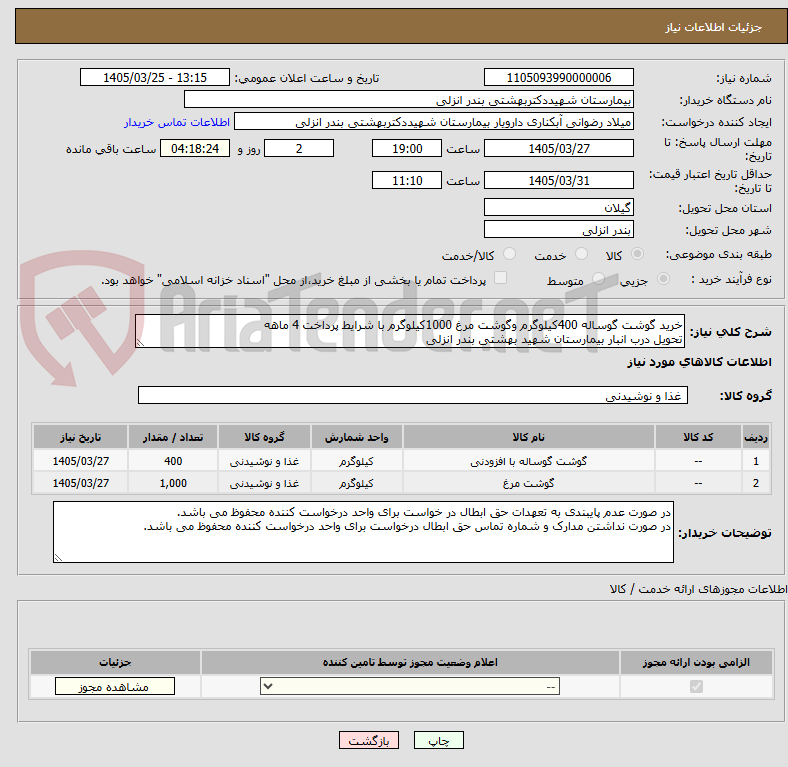The width and height of the screenshot is (788, 767).
Task: Click the اعلام وضعیت مجوز توسط تامین کننده header
Action: (410, 662)
